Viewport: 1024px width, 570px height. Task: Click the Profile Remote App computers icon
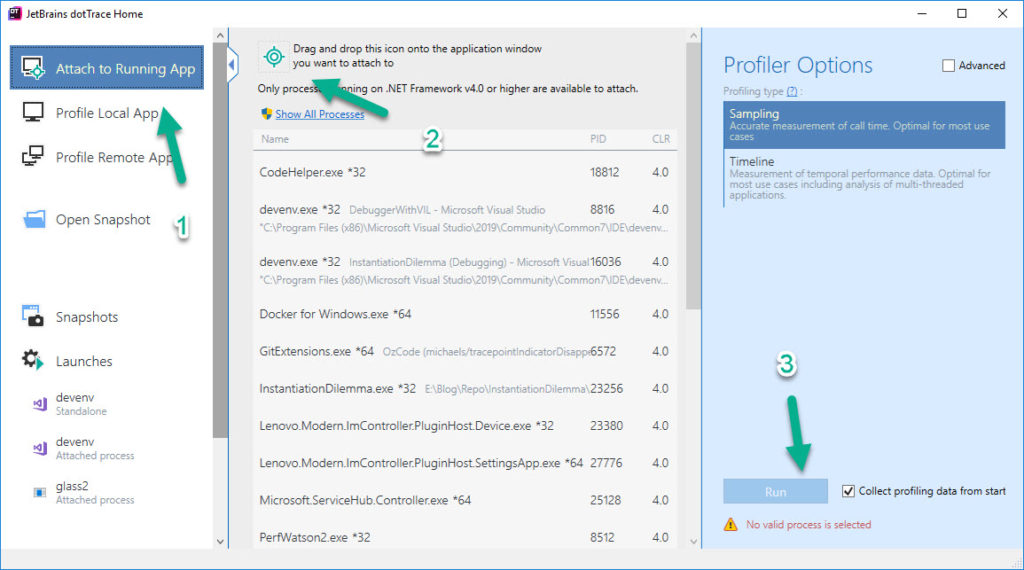(33, 156)
